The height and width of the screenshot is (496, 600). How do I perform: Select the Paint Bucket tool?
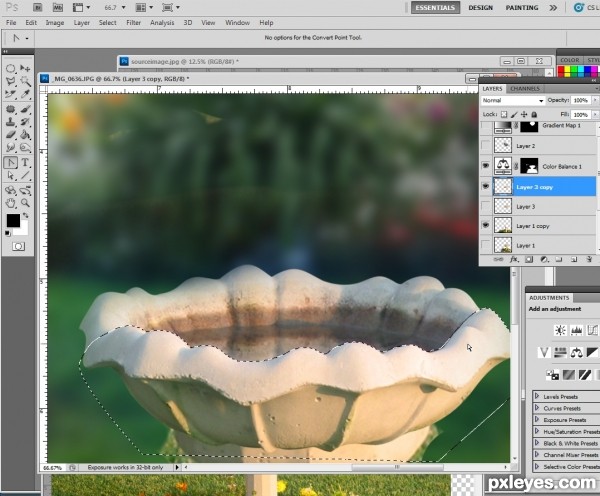coord(25,135)
